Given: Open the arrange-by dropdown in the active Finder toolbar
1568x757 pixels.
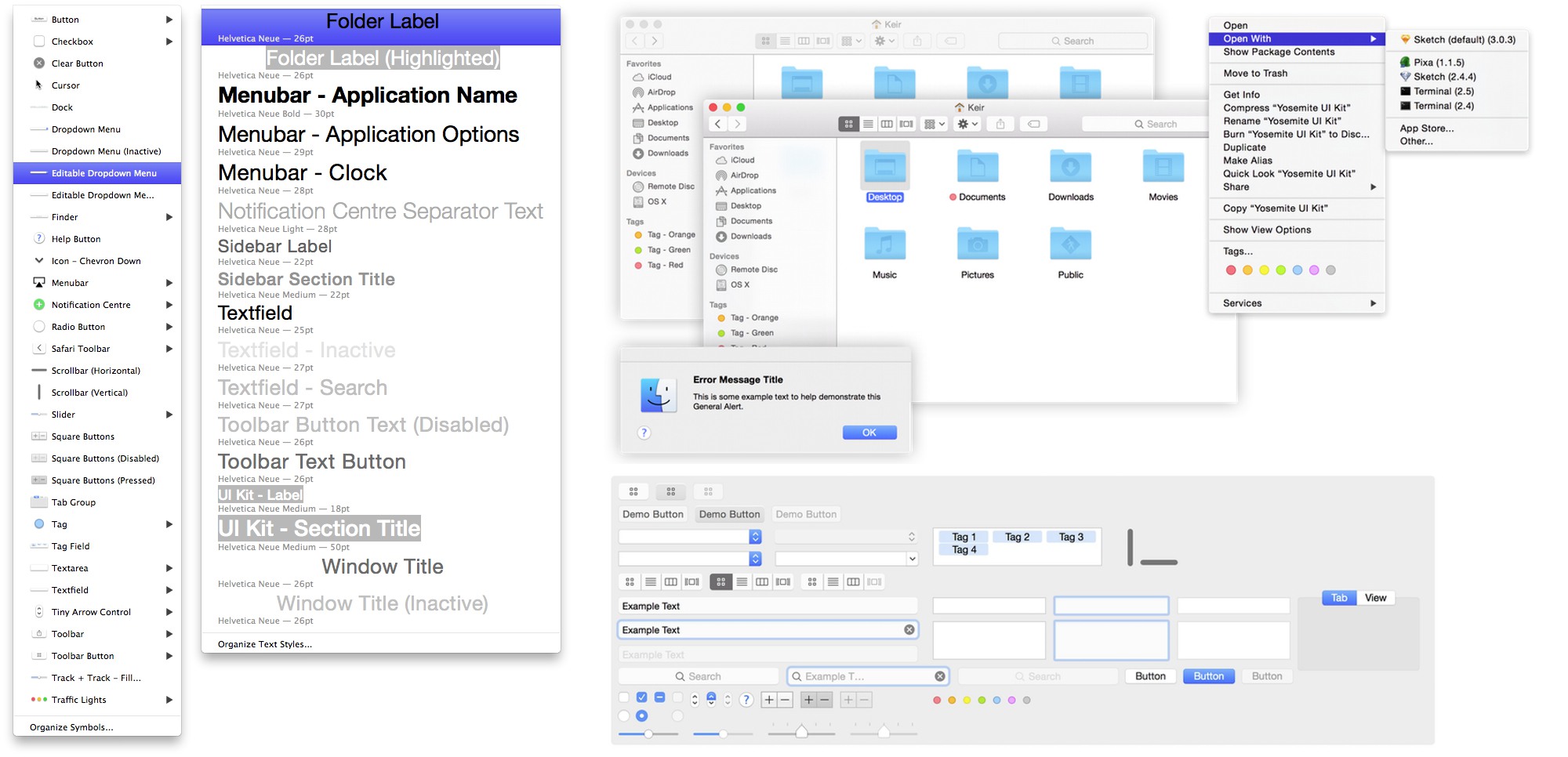Looking at the screenshot, I should click(935, 124).
